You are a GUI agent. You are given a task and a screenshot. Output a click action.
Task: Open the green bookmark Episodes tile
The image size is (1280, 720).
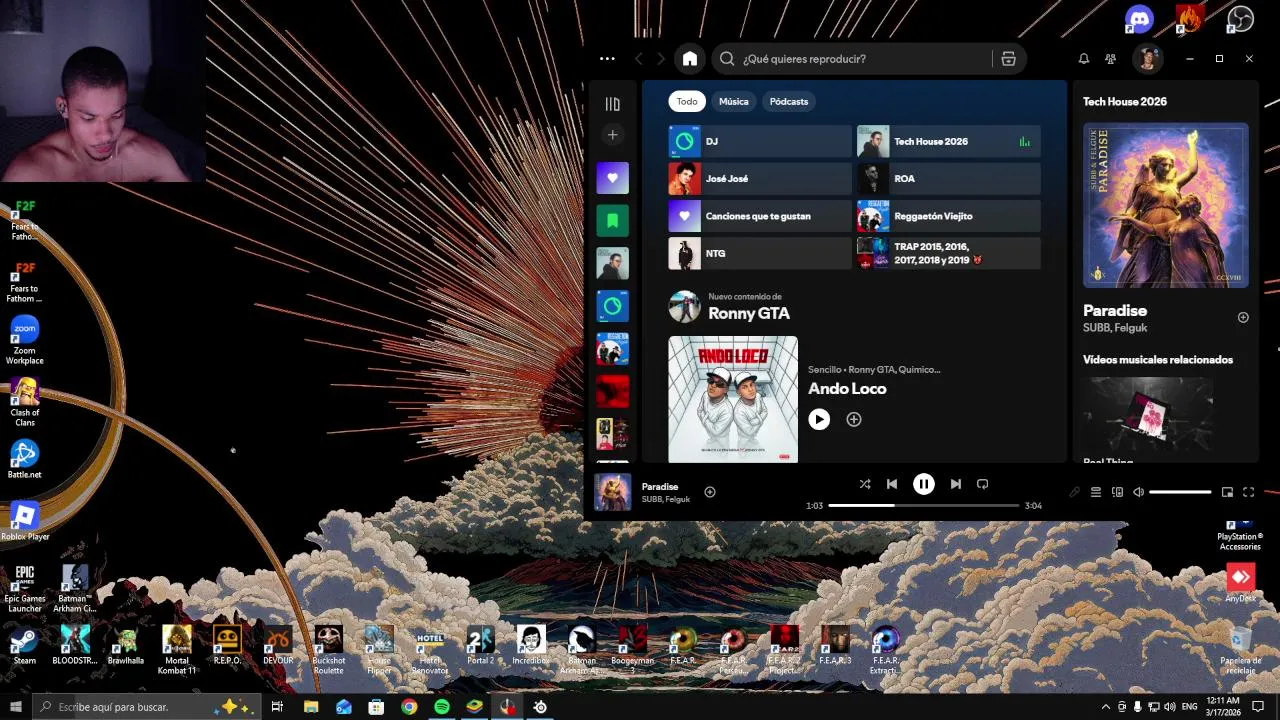(613, 220)
